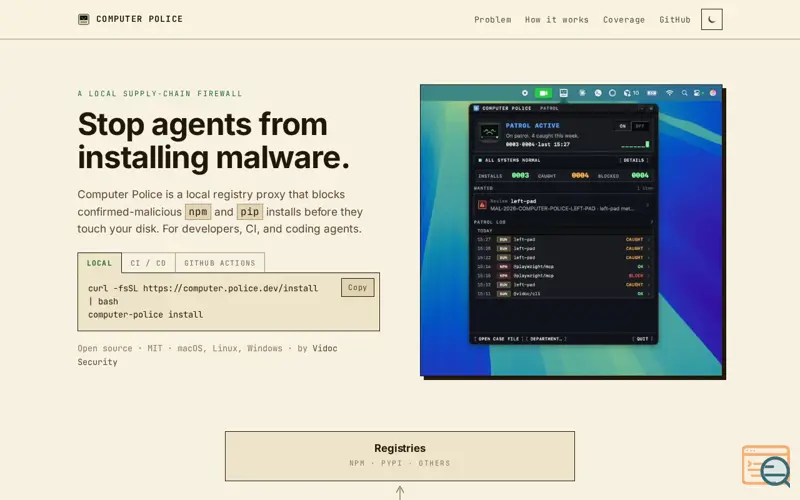Click the Spotlight search icon in menu bar

click(684, 93)
